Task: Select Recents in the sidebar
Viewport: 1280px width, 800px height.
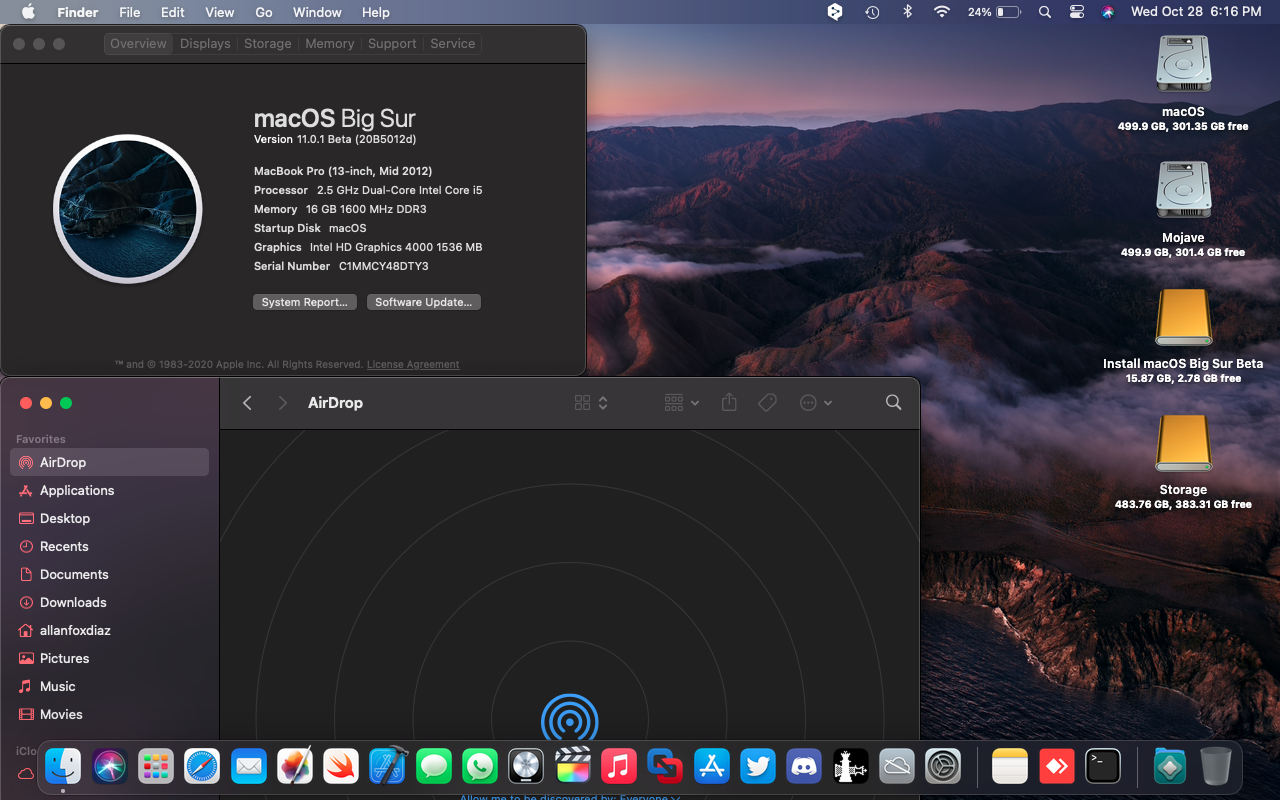Action: [109, 546]
